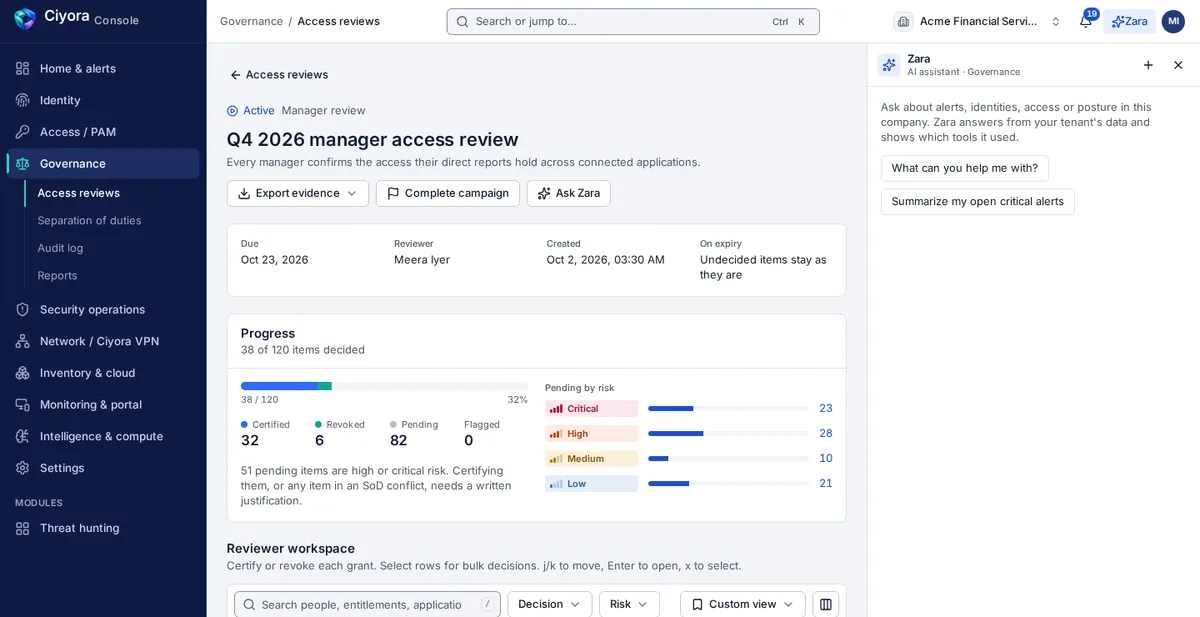Image resolution: width=1200 pixels, height=617 pixels.
Task: Click the Zara sparkle icon in panel header
Action: (x=889, y=65)
